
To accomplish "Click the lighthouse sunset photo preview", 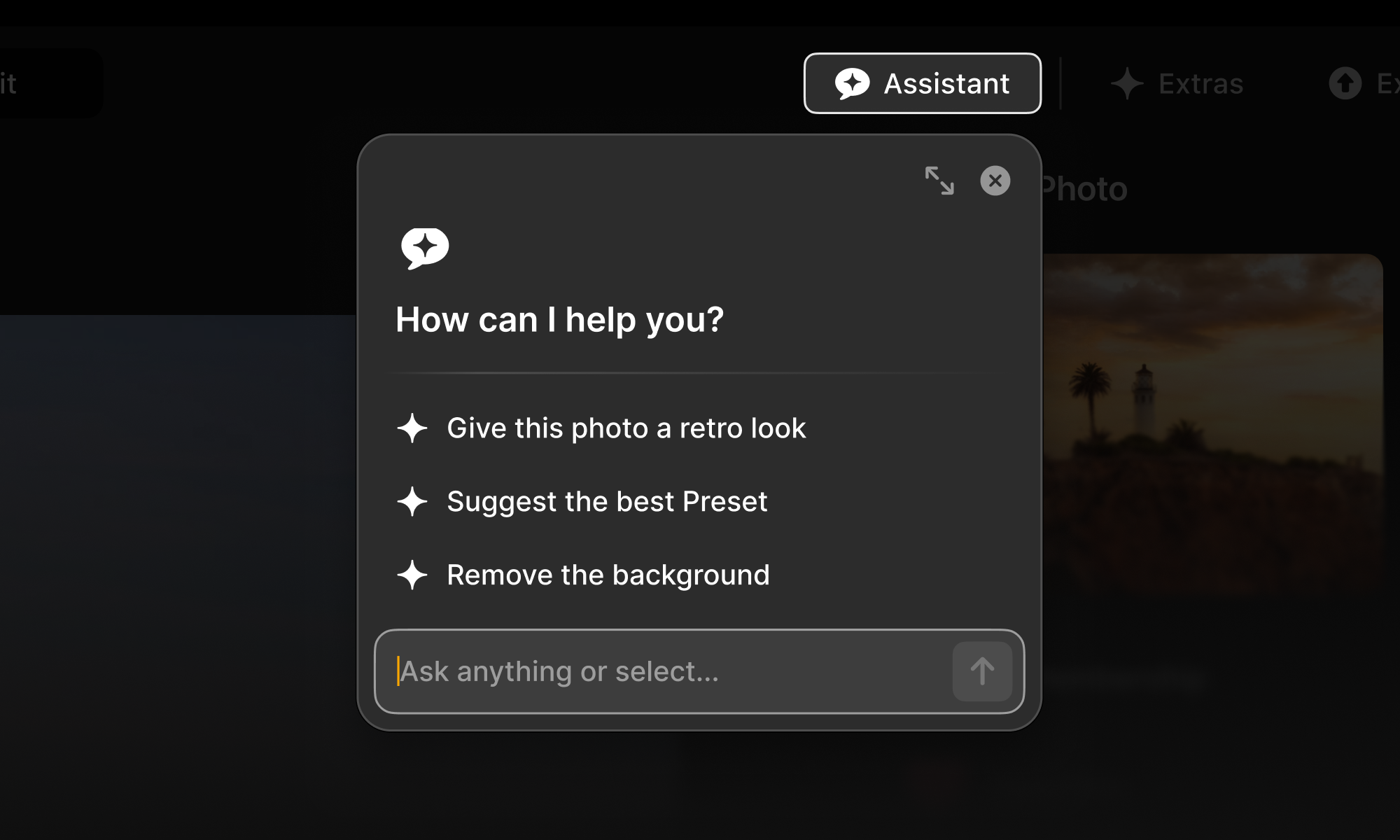I will 1211,420.
